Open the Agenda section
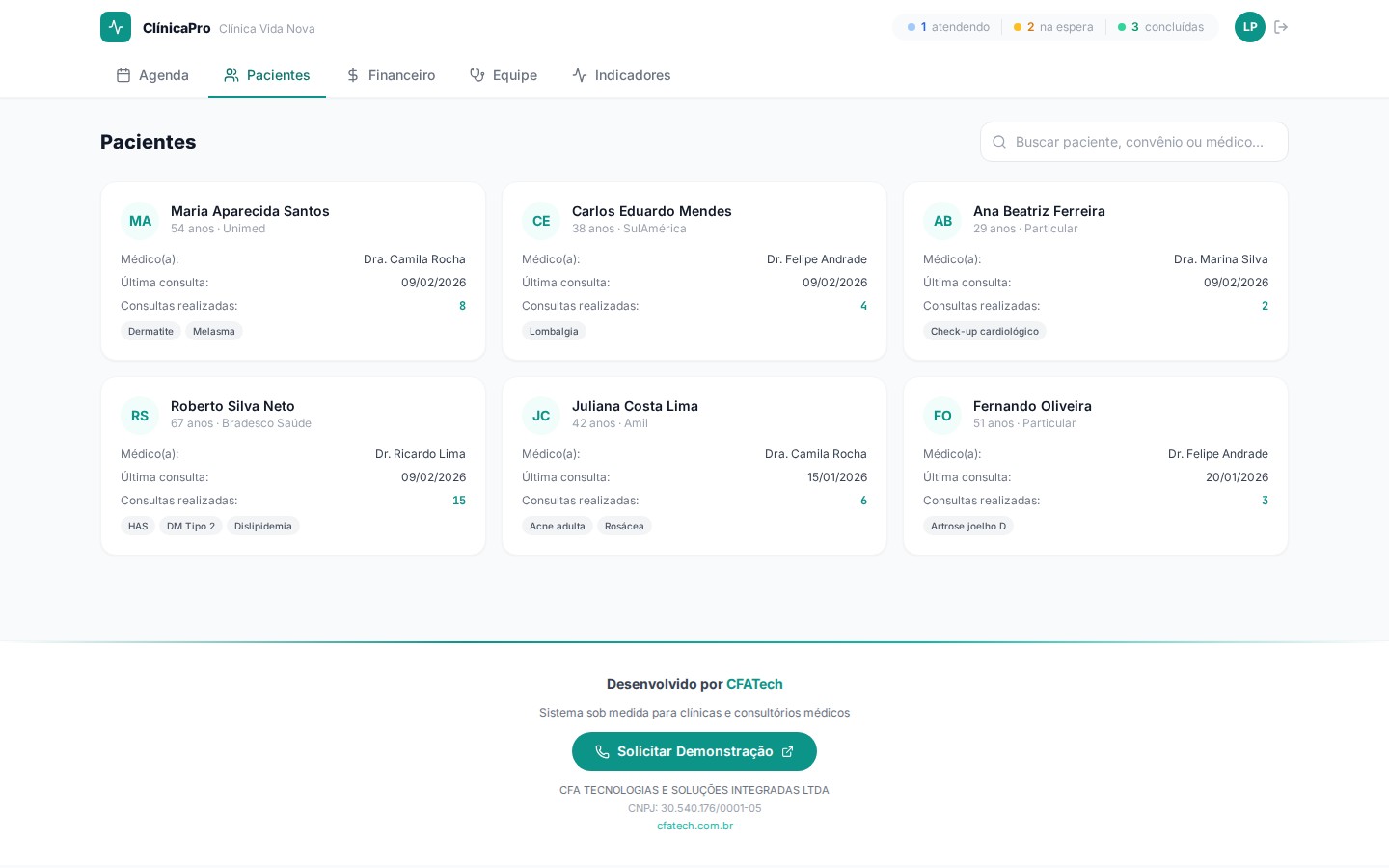 click(x=152, y=75)
